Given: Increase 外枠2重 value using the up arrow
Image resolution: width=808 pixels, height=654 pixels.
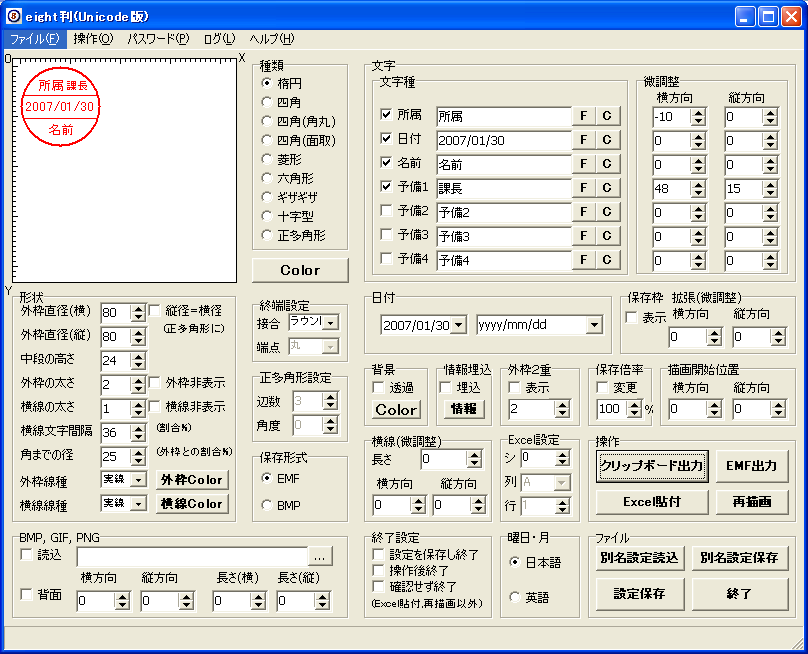Looking at the screenshot, I should tap(563, 405).
